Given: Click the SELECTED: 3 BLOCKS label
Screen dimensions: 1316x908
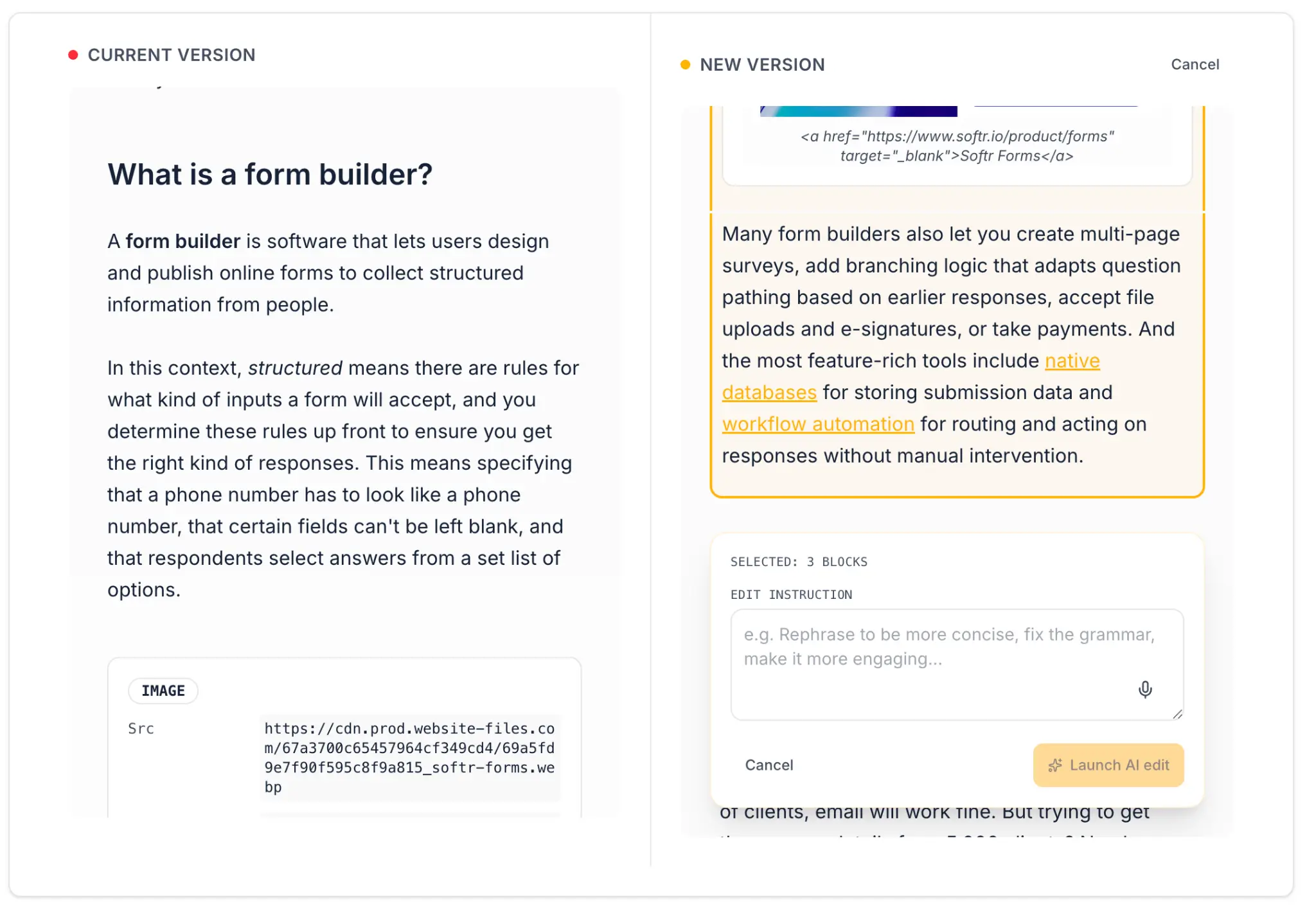Looking at the screenshot, I should (x=799, y=561).
